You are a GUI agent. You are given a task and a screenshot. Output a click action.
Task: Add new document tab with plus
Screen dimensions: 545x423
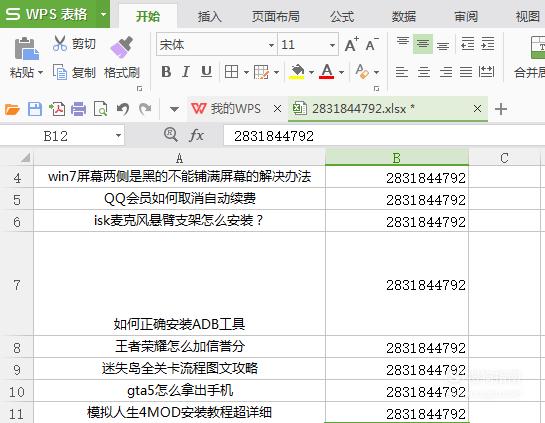501,109
